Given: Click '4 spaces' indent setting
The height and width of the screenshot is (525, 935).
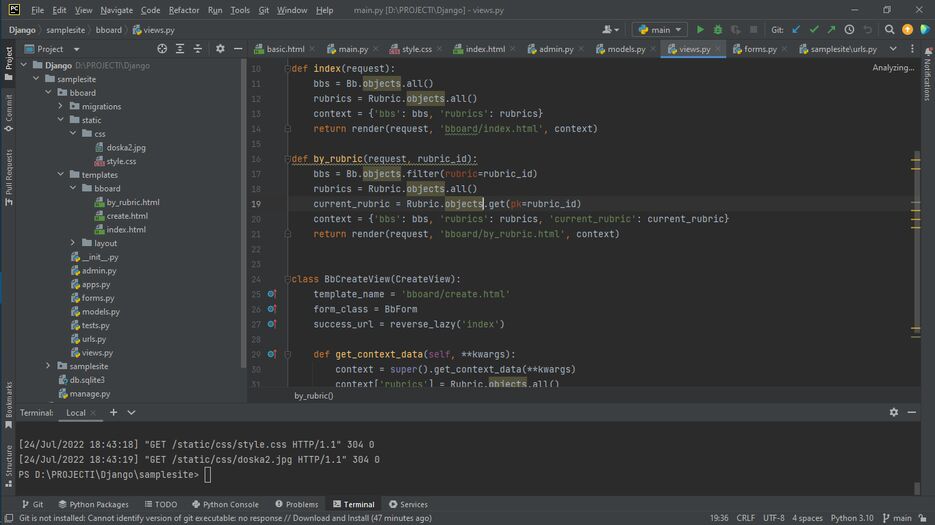Looking at the screenshot, I should coord(807,518).
